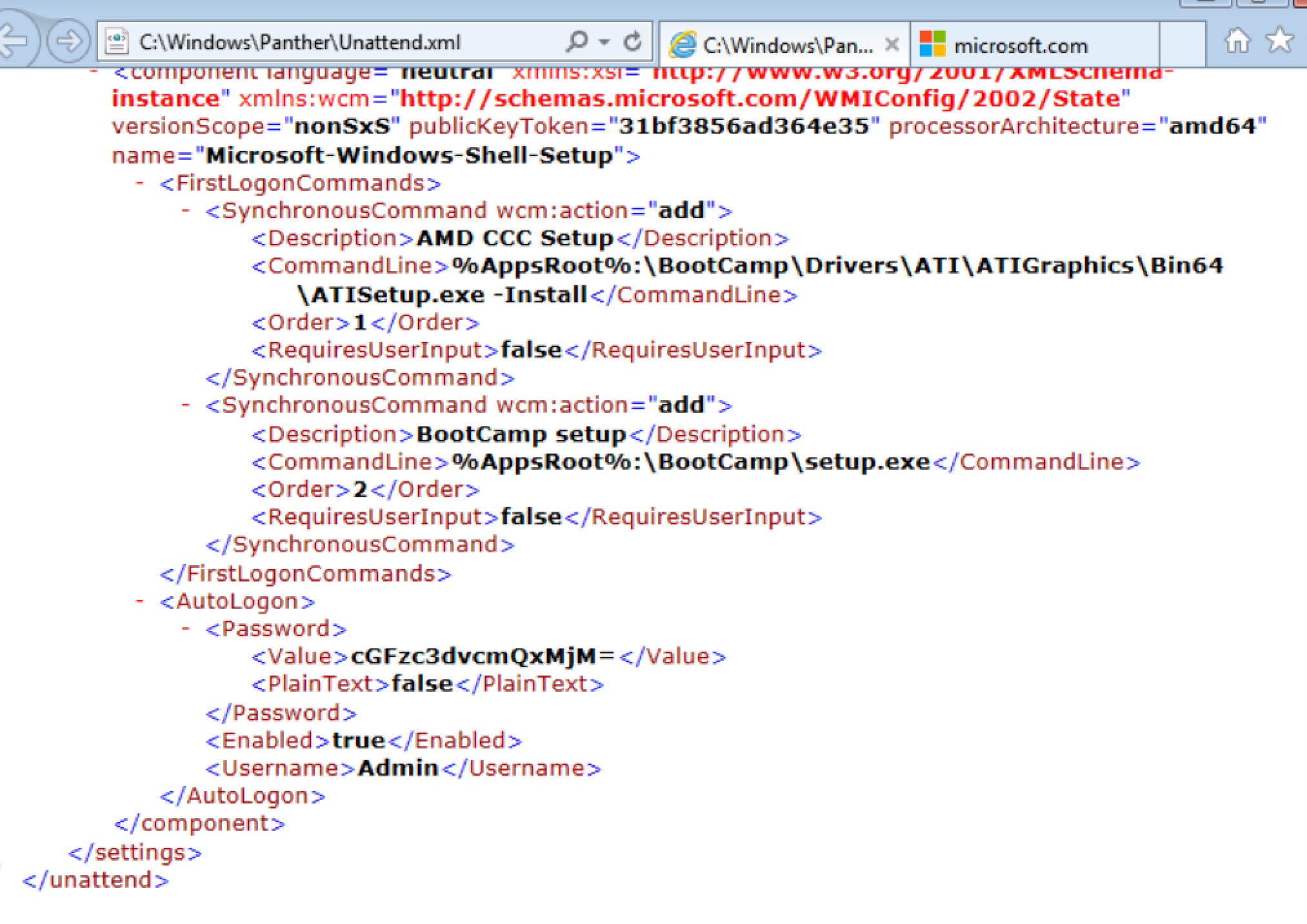Click the closing </unattend> tag
The height and width of the screenshot is (924, 1307).
95,880
